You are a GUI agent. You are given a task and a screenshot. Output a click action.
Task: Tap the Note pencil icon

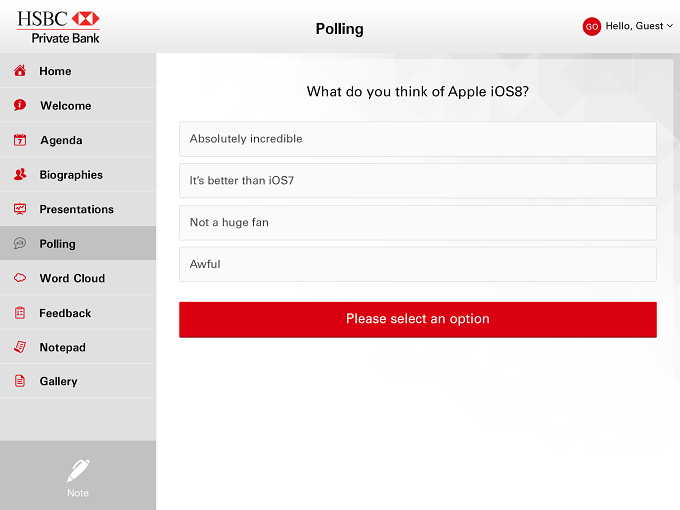78,471
